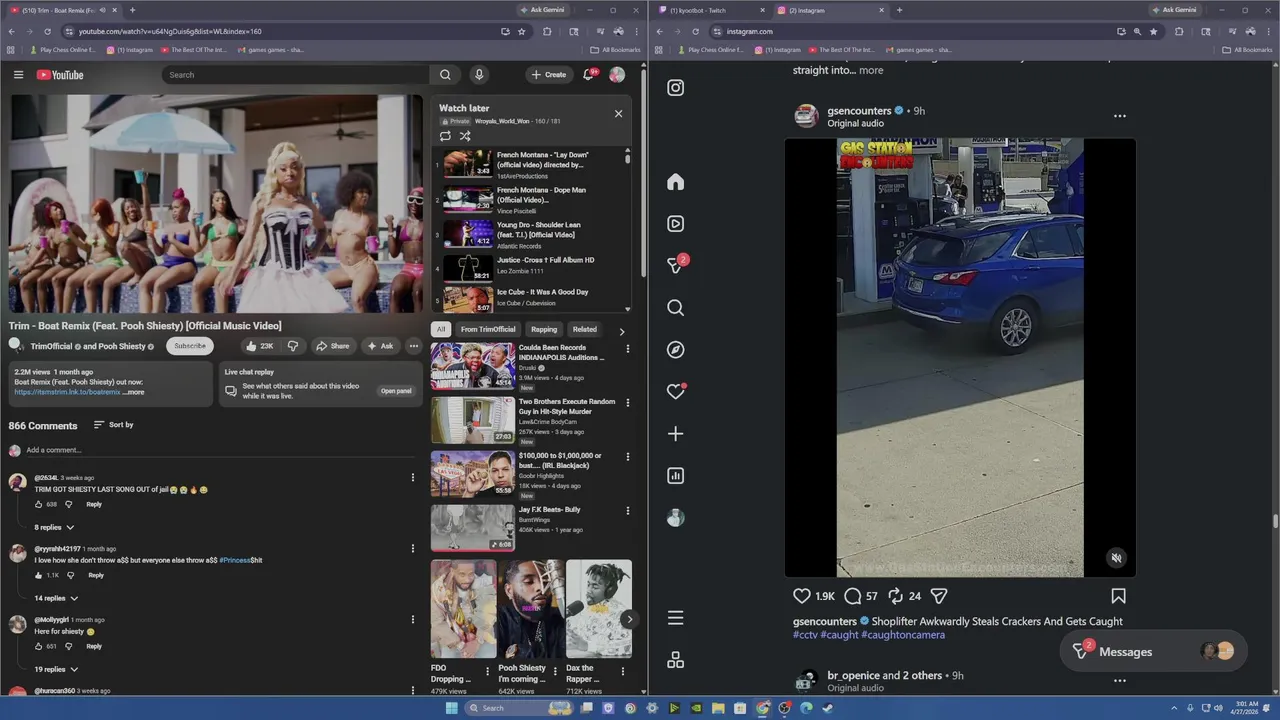The image size is (1280, 720).
Task: Unmute the gas station video
Action: [x=1117, y=558]
